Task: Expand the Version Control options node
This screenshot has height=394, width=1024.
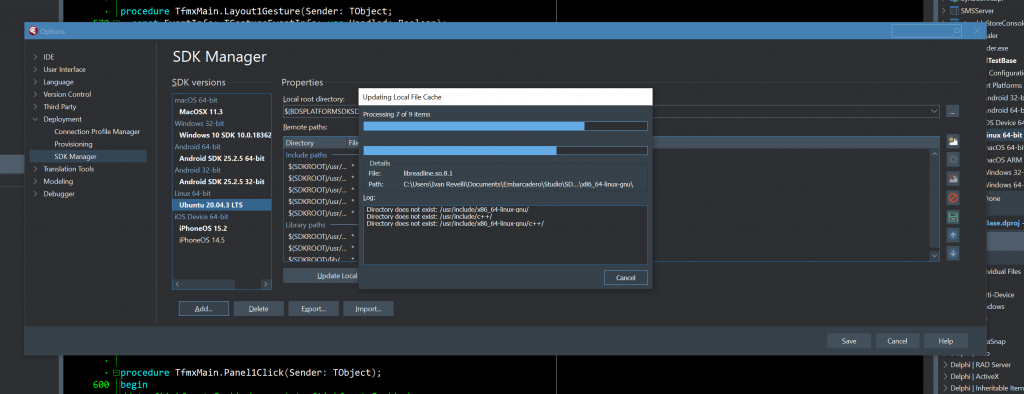Action: tap(35, 94)
